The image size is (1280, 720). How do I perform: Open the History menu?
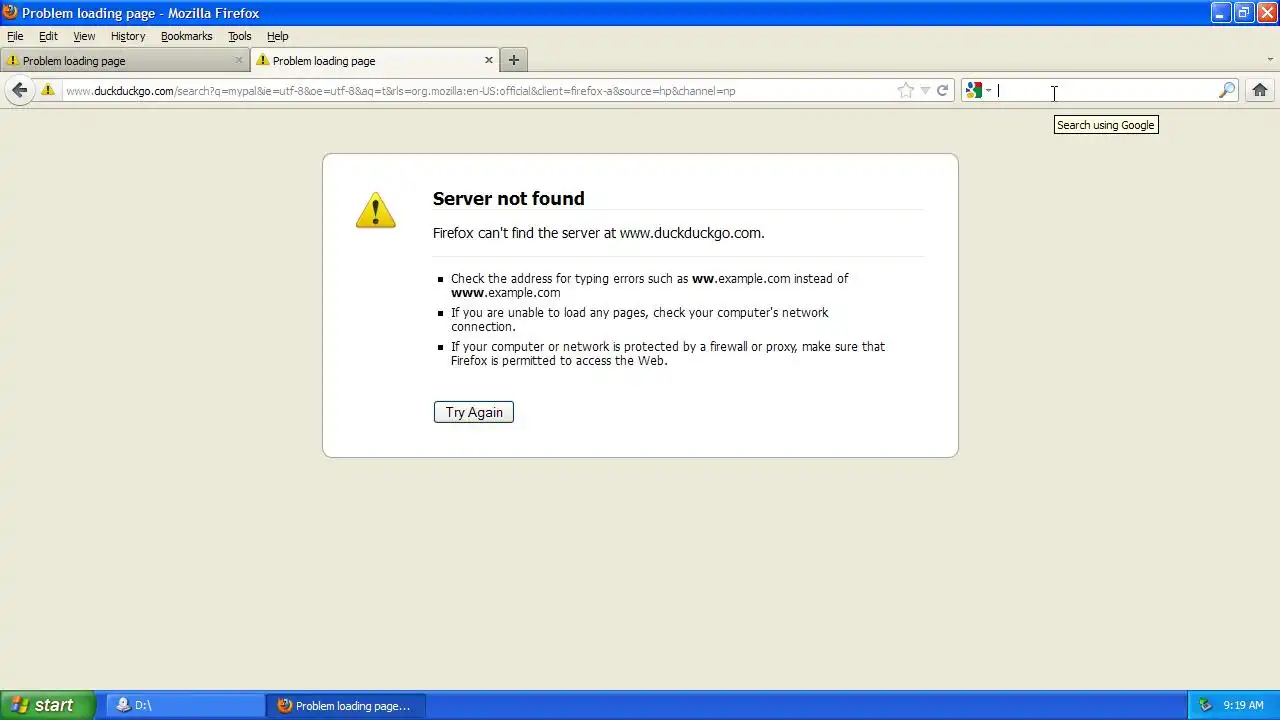coord(128,36)
